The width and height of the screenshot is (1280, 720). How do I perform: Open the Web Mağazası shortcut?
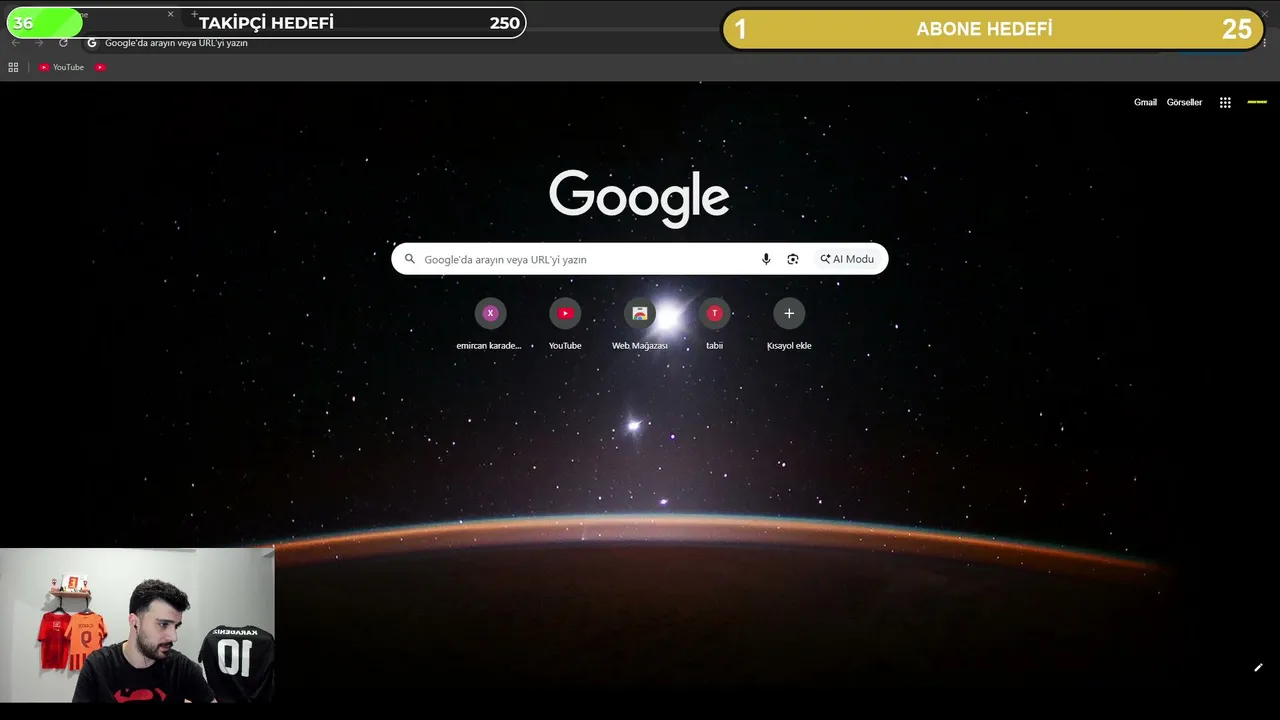[640, 325]
